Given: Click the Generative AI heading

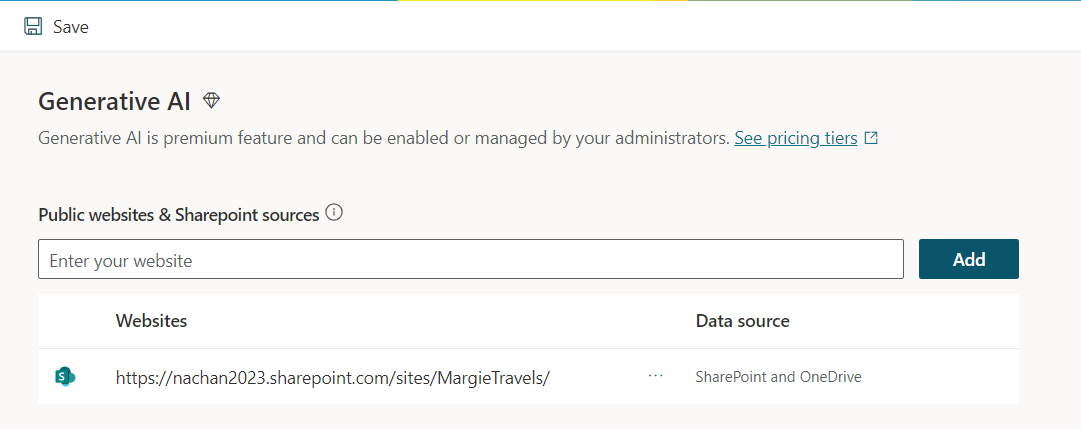Looking at the screenshot, I should point(114,101).
